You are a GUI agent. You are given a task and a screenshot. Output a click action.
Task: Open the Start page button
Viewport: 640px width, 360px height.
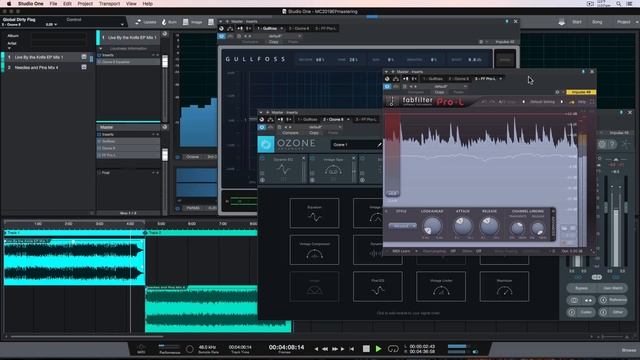click(x=576, y=22)
